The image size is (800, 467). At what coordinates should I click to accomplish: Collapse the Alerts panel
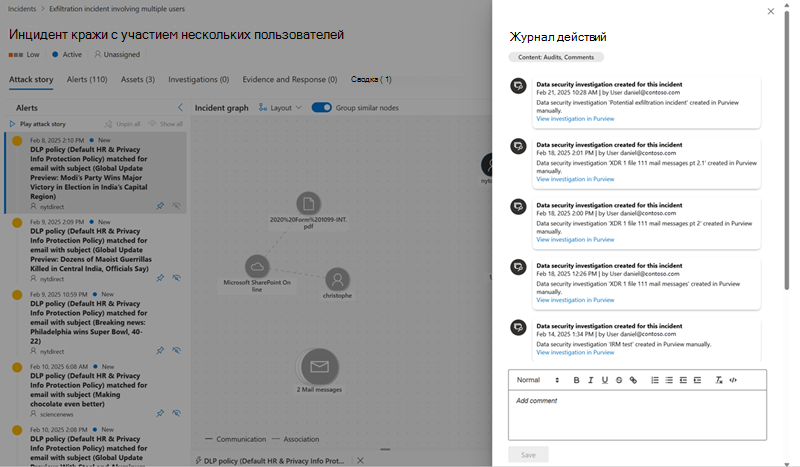point(180,107)
